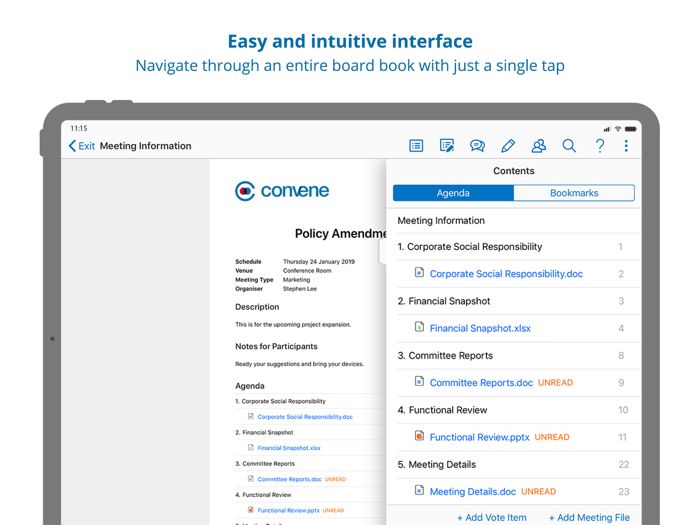Open the chat bubbles discussion icon
The width and height of the screenshot is (700, 525).
(x=477, y=146)
